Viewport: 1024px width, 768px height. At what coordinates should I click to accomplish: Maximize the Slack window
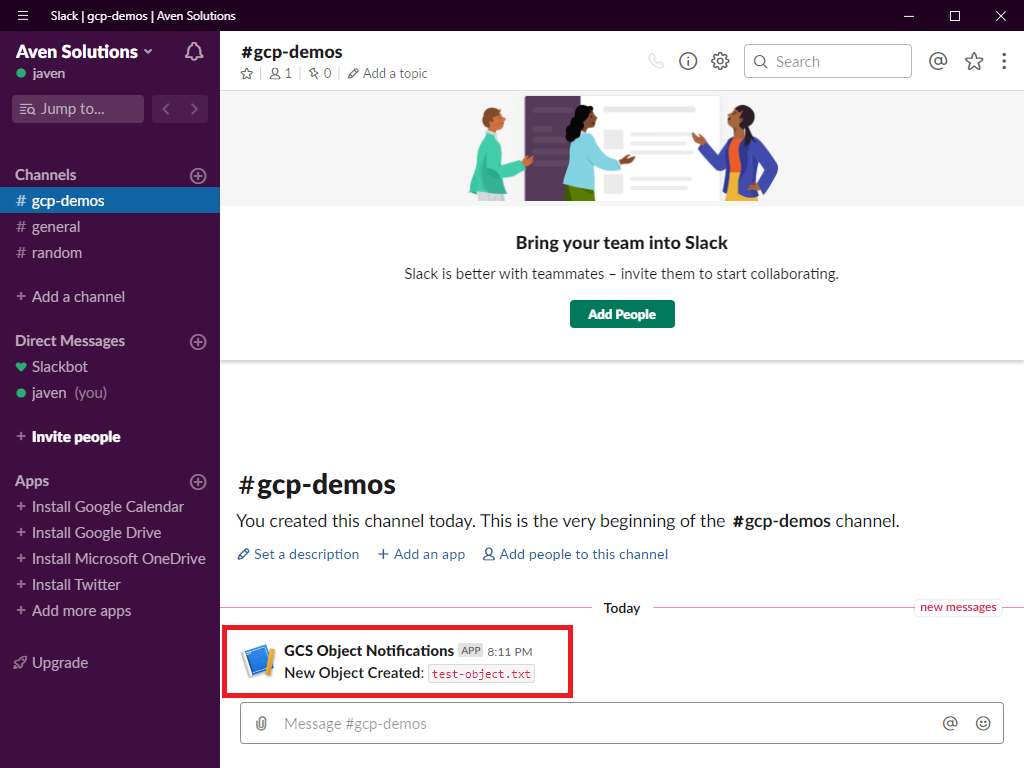955,16
